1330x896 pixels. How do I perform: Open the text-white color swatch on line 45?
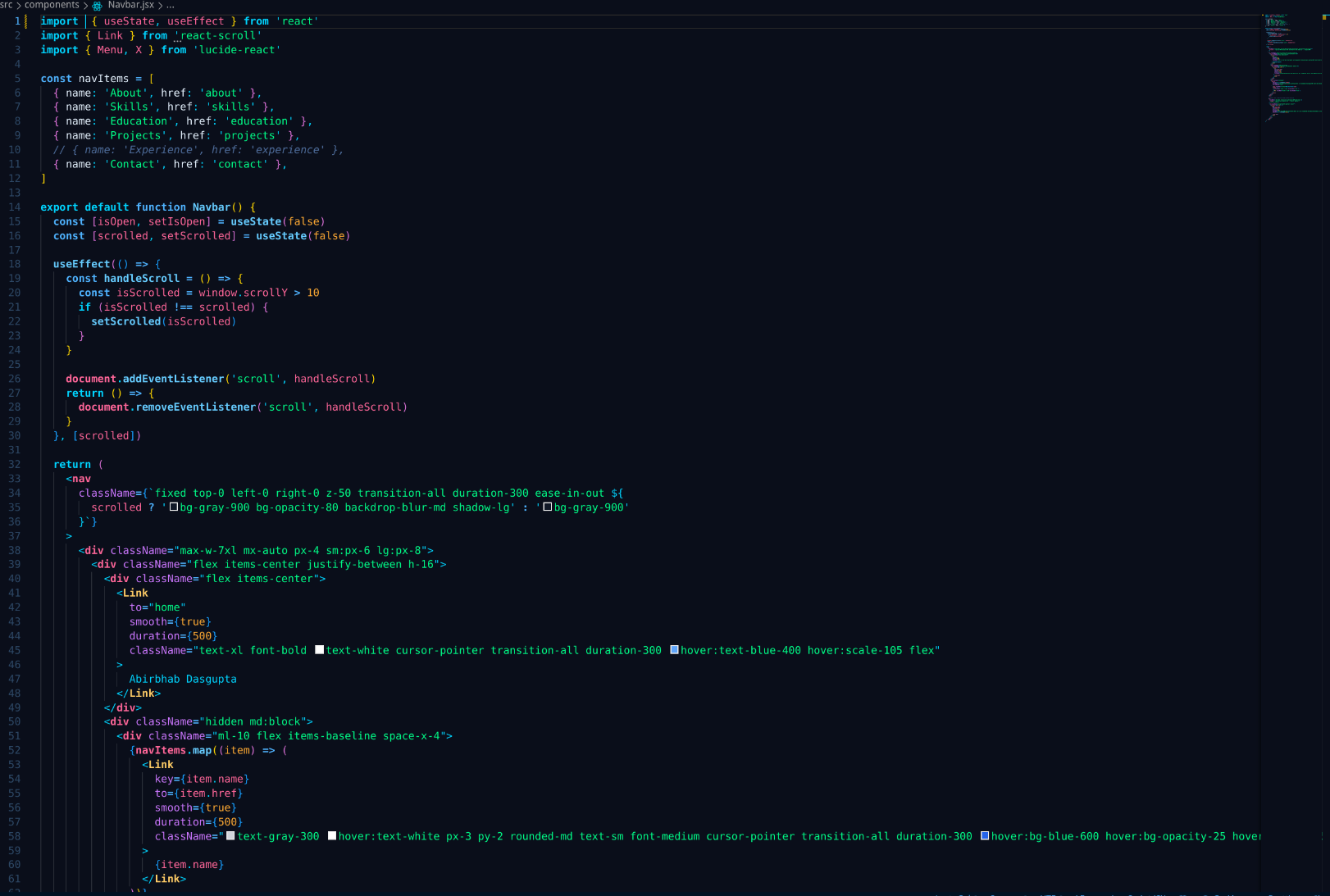[x=320, y=650]
